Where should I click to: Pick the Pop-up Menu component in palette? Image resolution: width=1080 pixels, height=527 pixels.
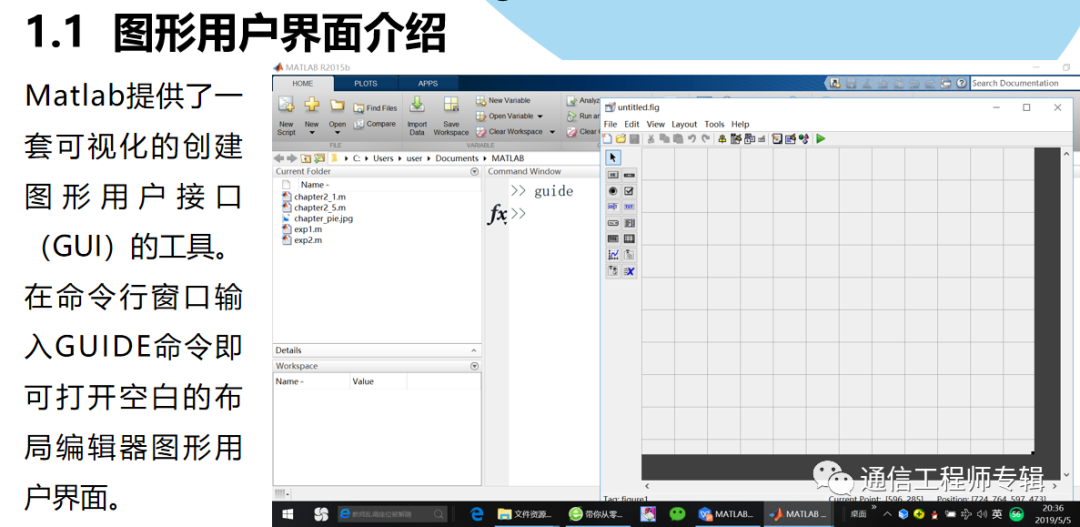pos(613,223)
